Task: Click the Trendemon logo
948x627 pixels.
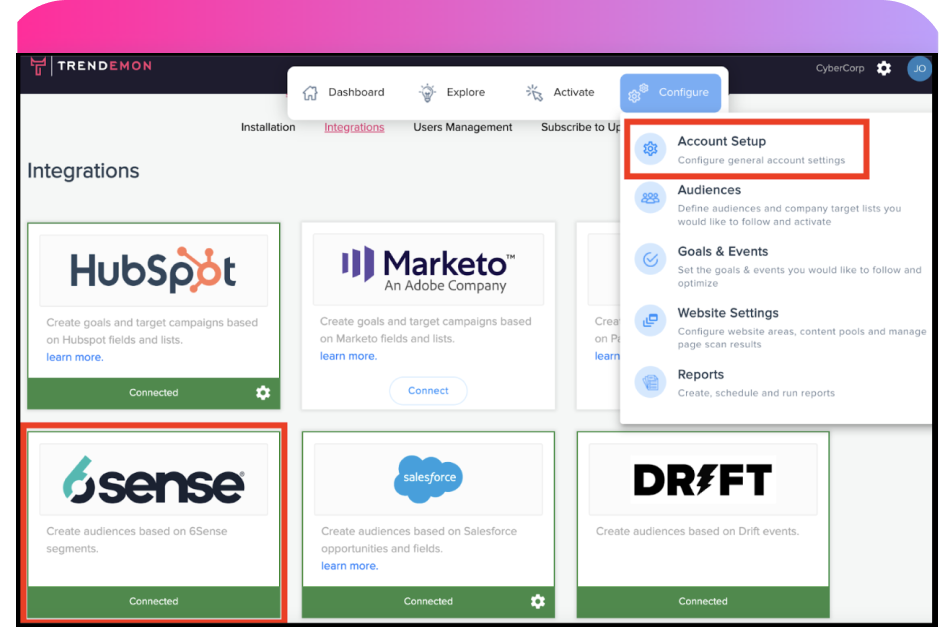Action: (x=91, y=65)
